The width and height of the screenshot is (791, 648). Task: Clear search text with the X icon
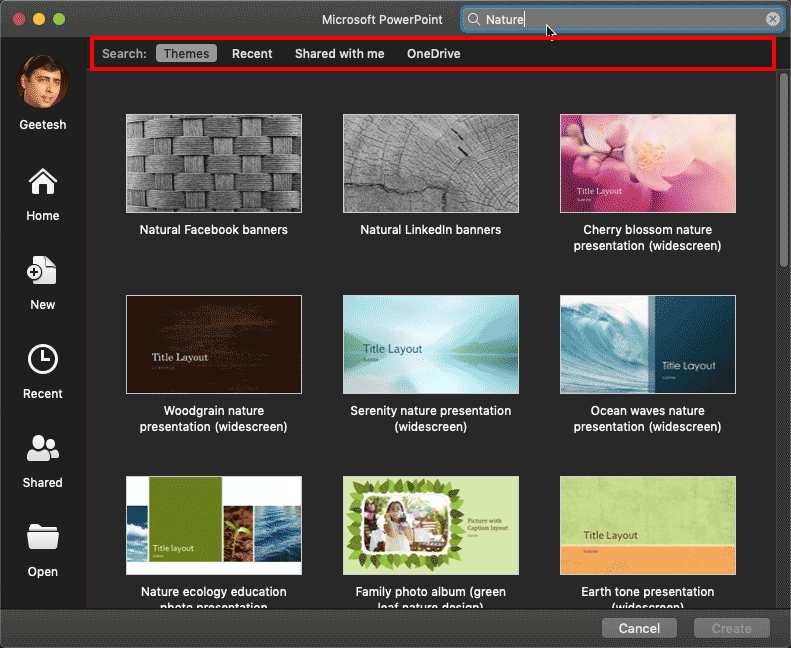[x=773, y=19]
